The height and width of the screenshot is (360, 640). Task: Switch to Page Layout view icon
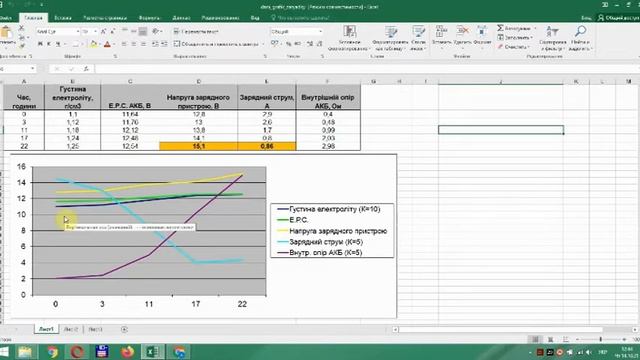pos(550,339)
